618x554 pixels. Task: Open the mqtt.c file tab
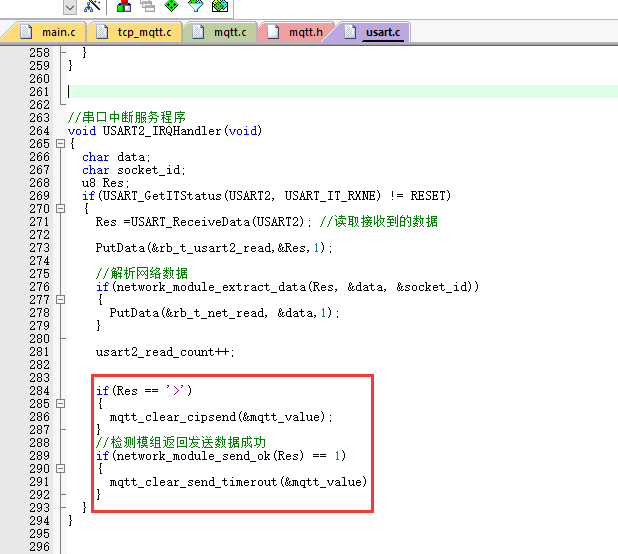[228, 33]
